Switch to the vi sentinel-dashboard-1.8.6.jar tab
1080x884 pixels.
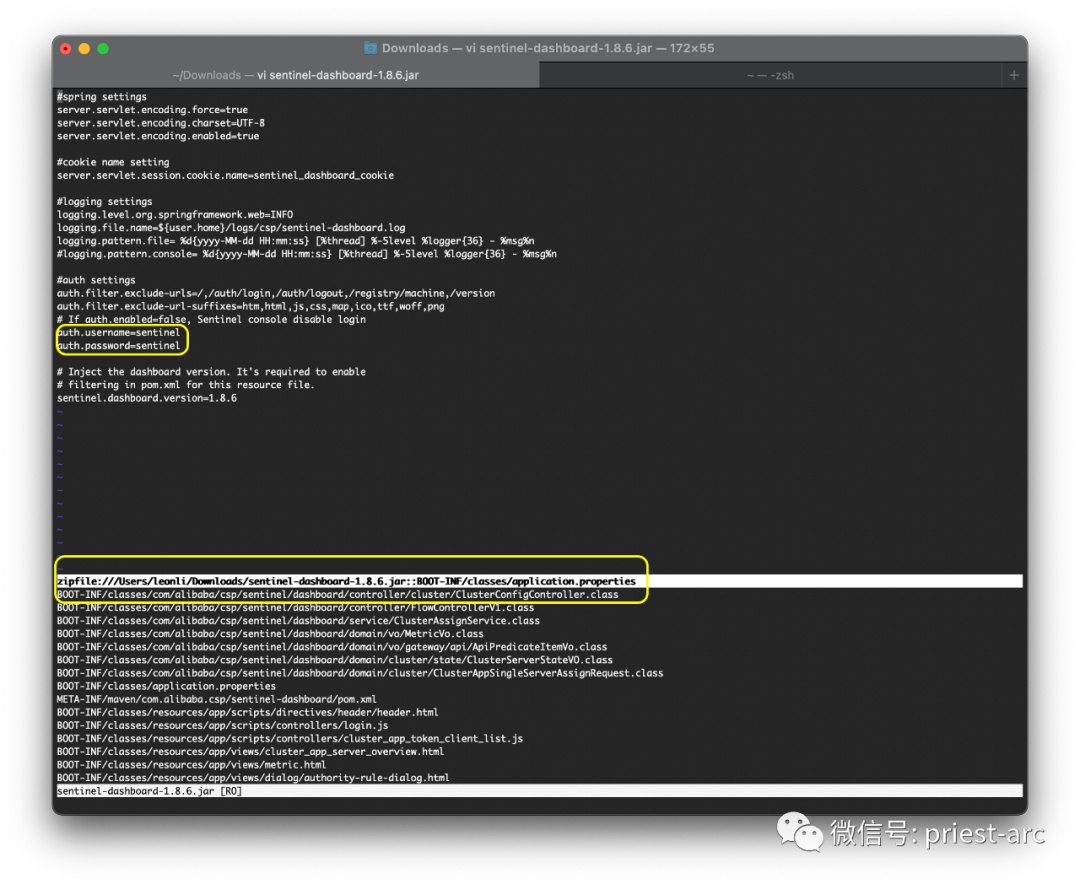[297, 74]
